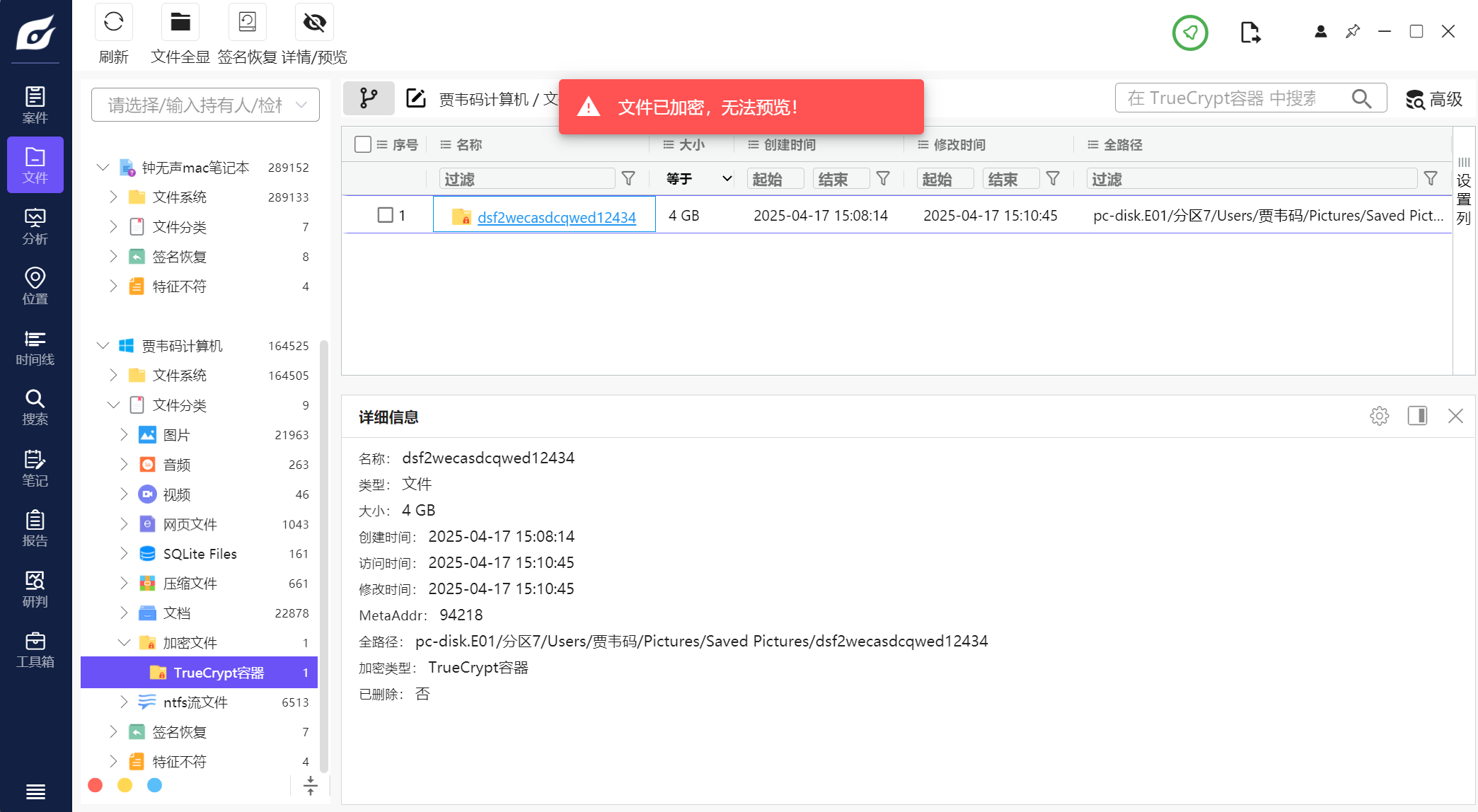Expand the 图片 category node
The width and height of the screenshot is (1478, 812).
124,434
